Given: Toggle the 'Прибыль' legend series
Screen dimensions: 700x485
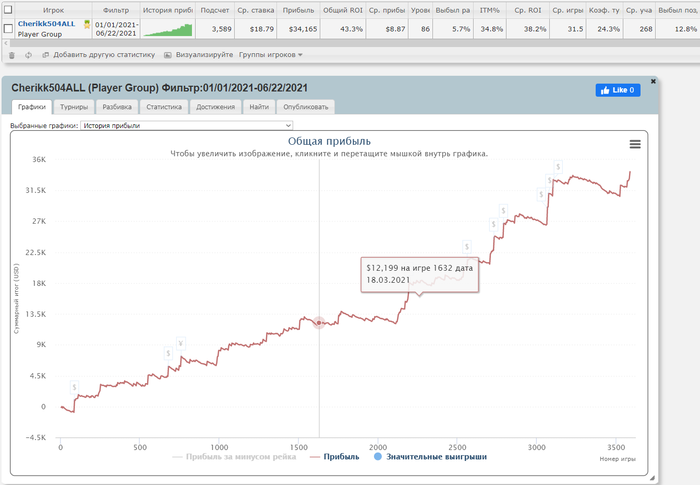Looking at the screenshot, I should [335, 456].
